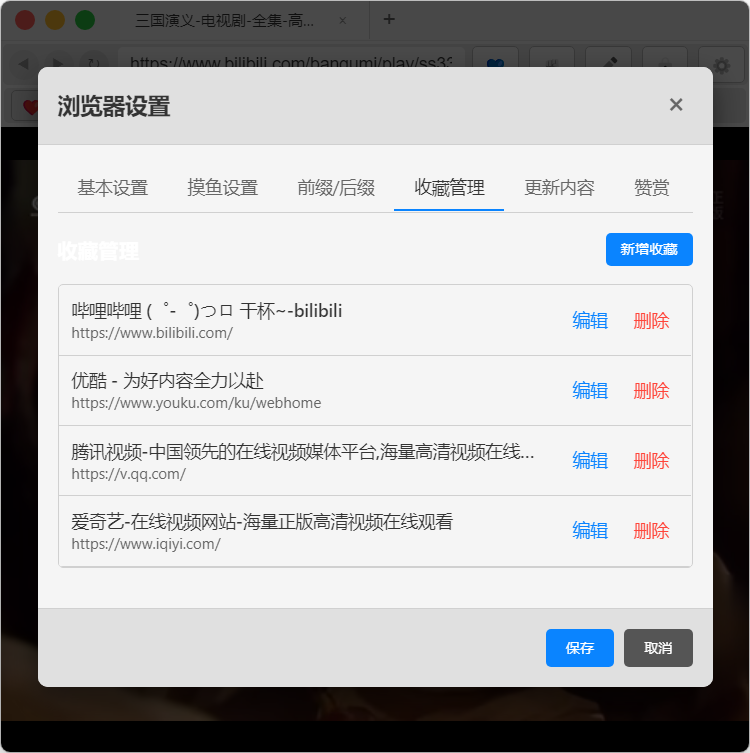Viewport: 750px width, 753px height.
Task: Close the 三国演义 browser tab
Action: click(x=342, y=21)
